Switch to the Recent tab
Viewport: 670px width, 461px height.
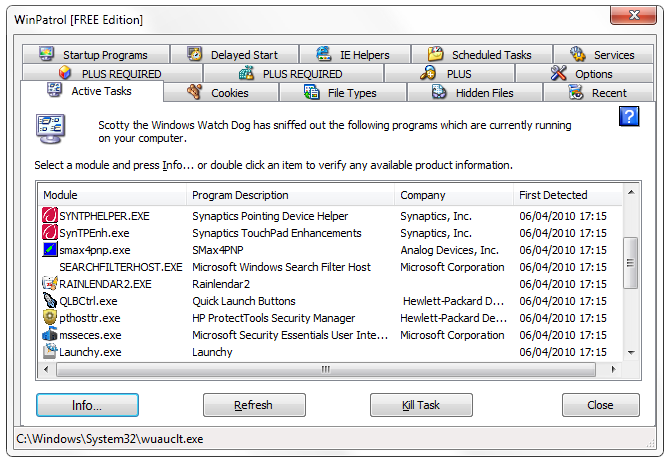coord(598,92)
